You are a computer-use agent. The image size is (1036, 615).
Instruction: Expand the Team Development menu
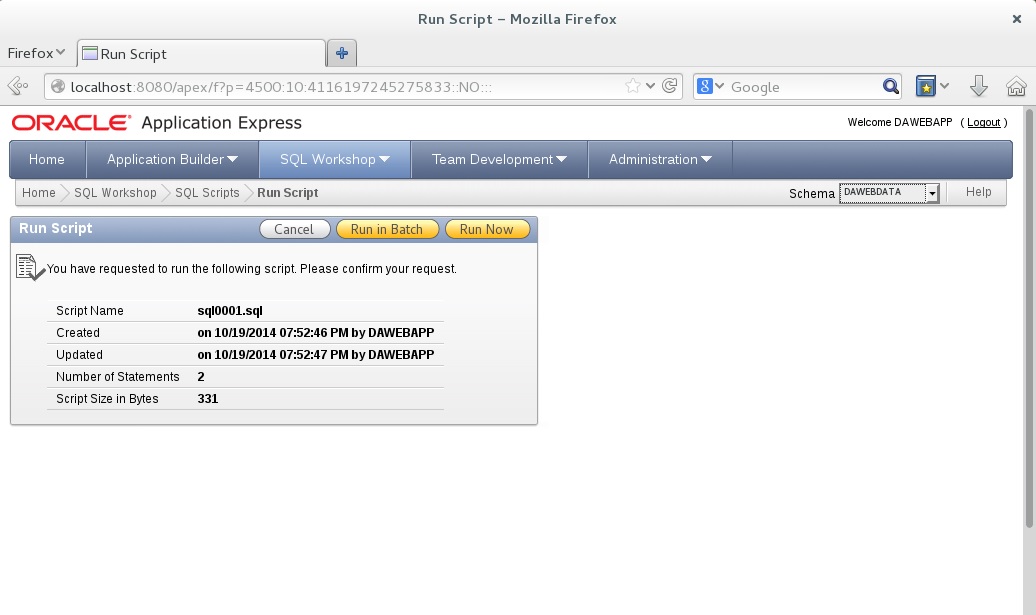point(499,159)
